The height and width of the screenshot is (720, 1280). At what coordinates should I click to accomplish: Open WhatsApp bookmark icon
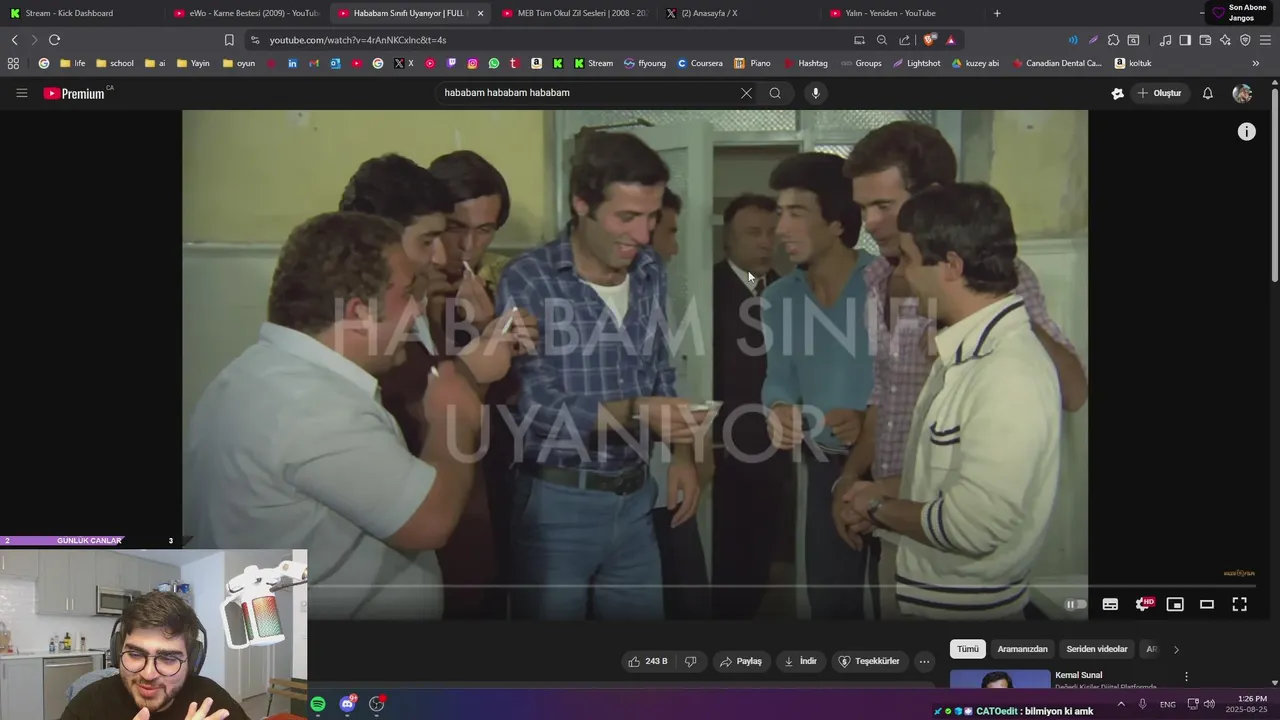(494, 63)
